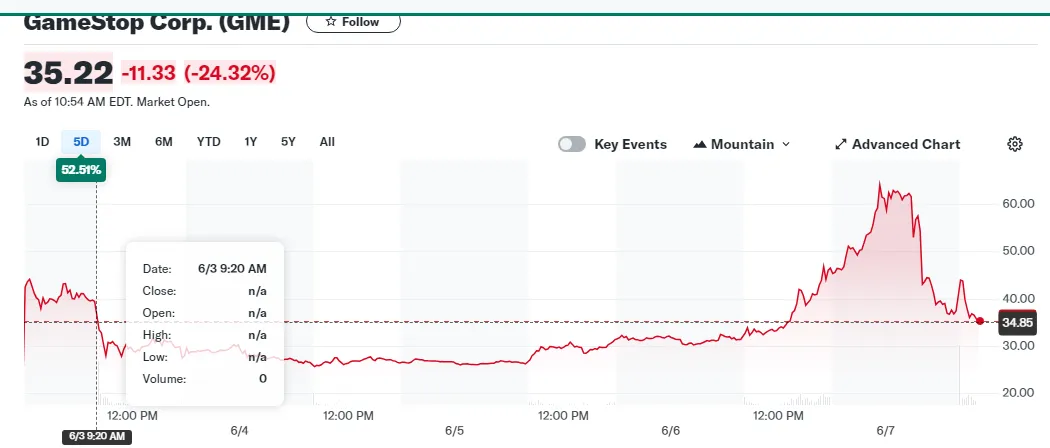Select the 1D range tab
This screenshot has height=448, width=1050.
[42, 142]
